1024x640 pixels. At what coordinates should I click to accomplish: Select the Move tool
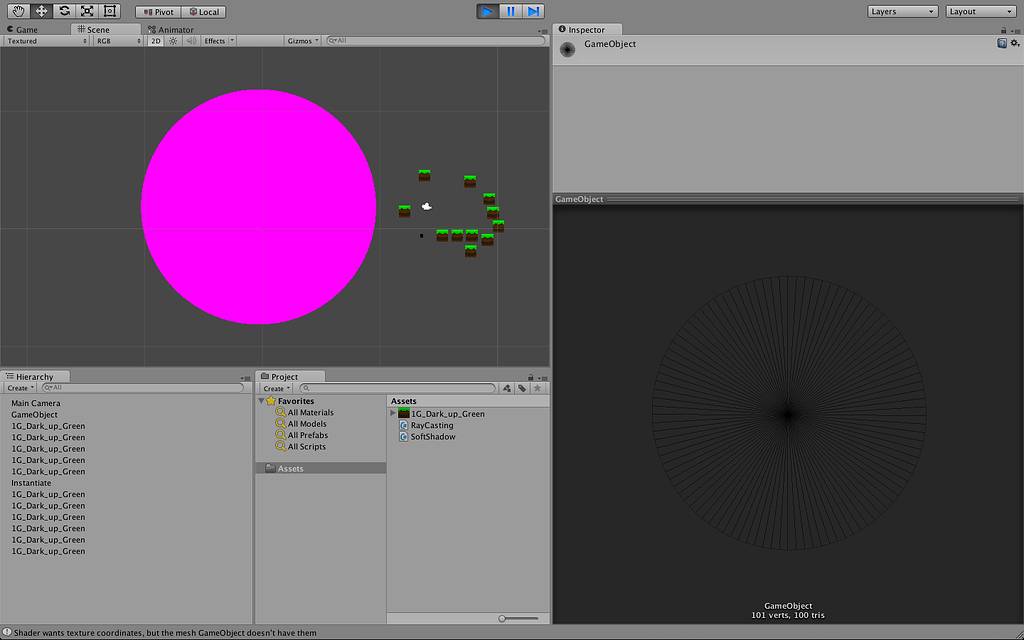(41, 11)
